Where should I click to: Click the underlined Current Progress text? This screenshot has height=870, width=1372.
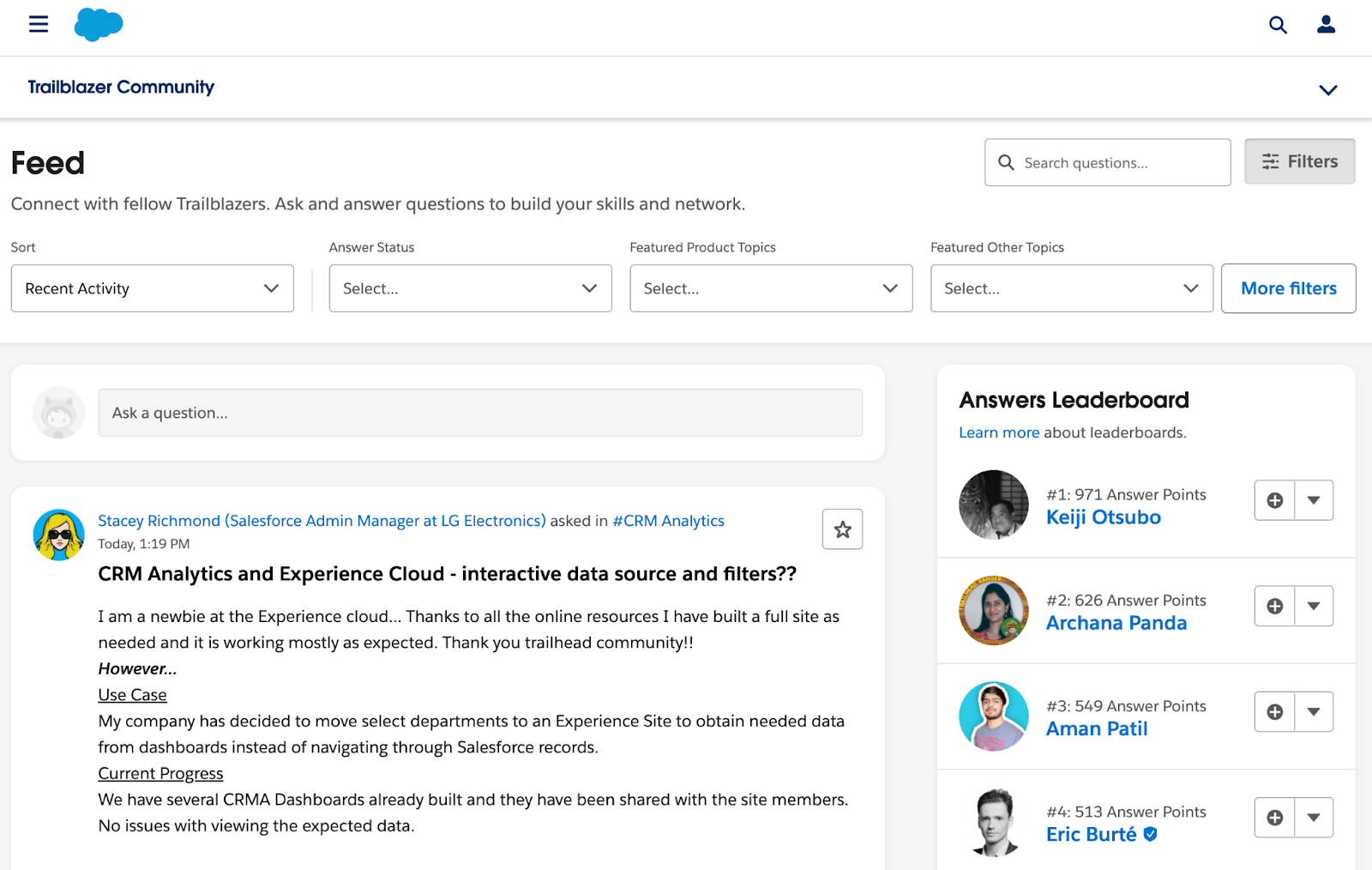click(x=160, y=773)
